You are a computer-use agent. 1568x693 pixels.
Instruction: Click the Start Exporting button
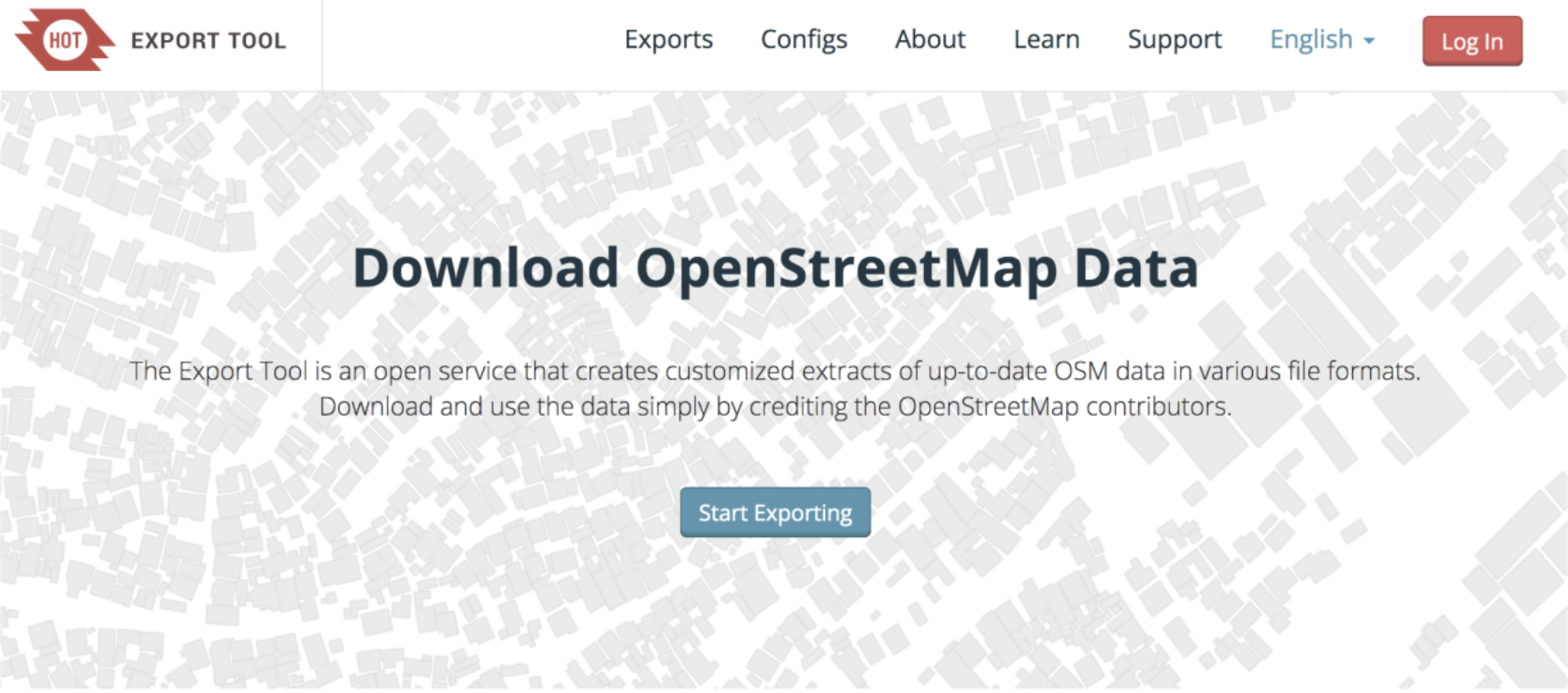pyautogui.click(x=776, y=513)
